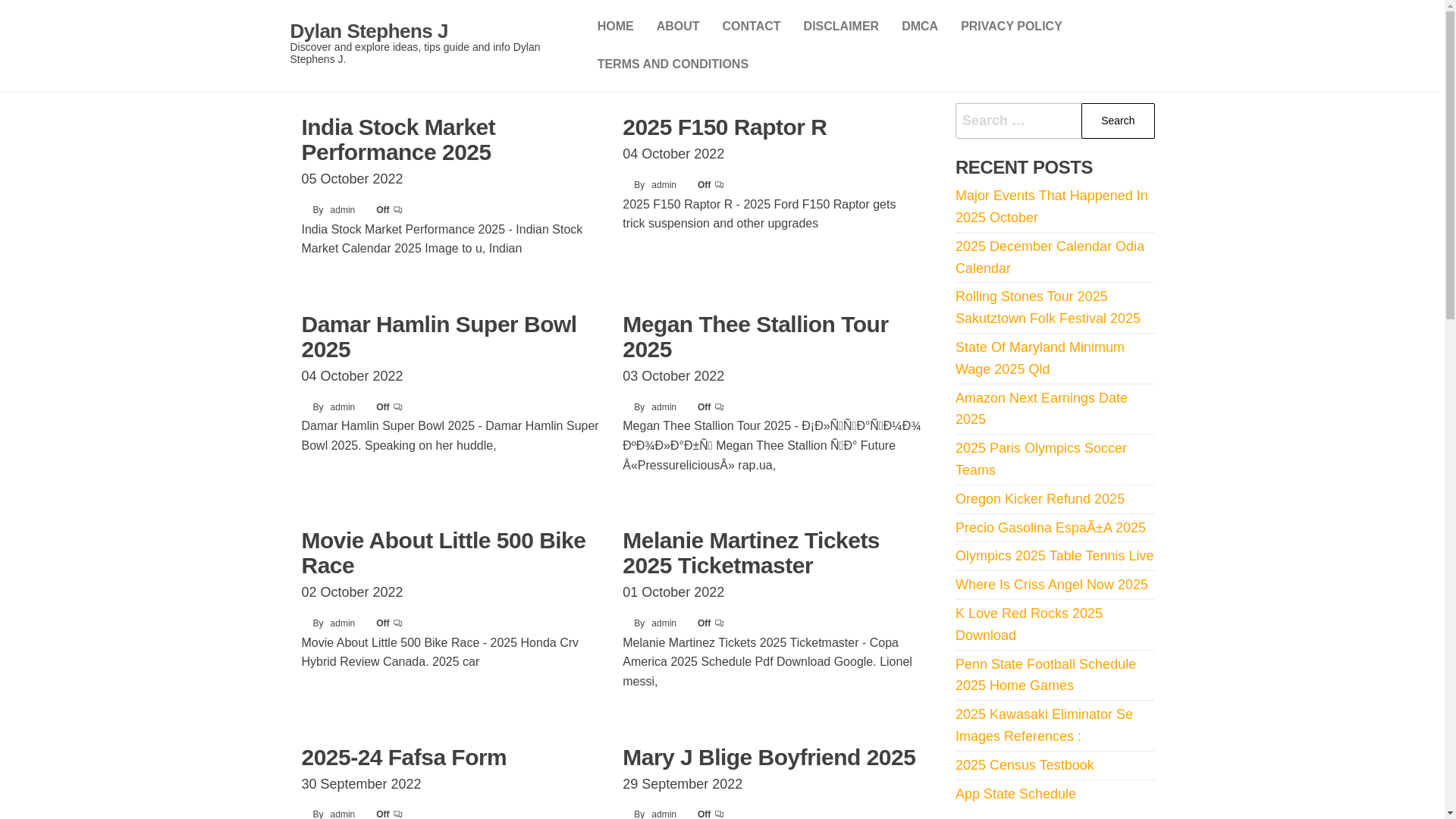
Task: Open K Love Red Rocks 2025 Download
Action: tap(1028, 624)
